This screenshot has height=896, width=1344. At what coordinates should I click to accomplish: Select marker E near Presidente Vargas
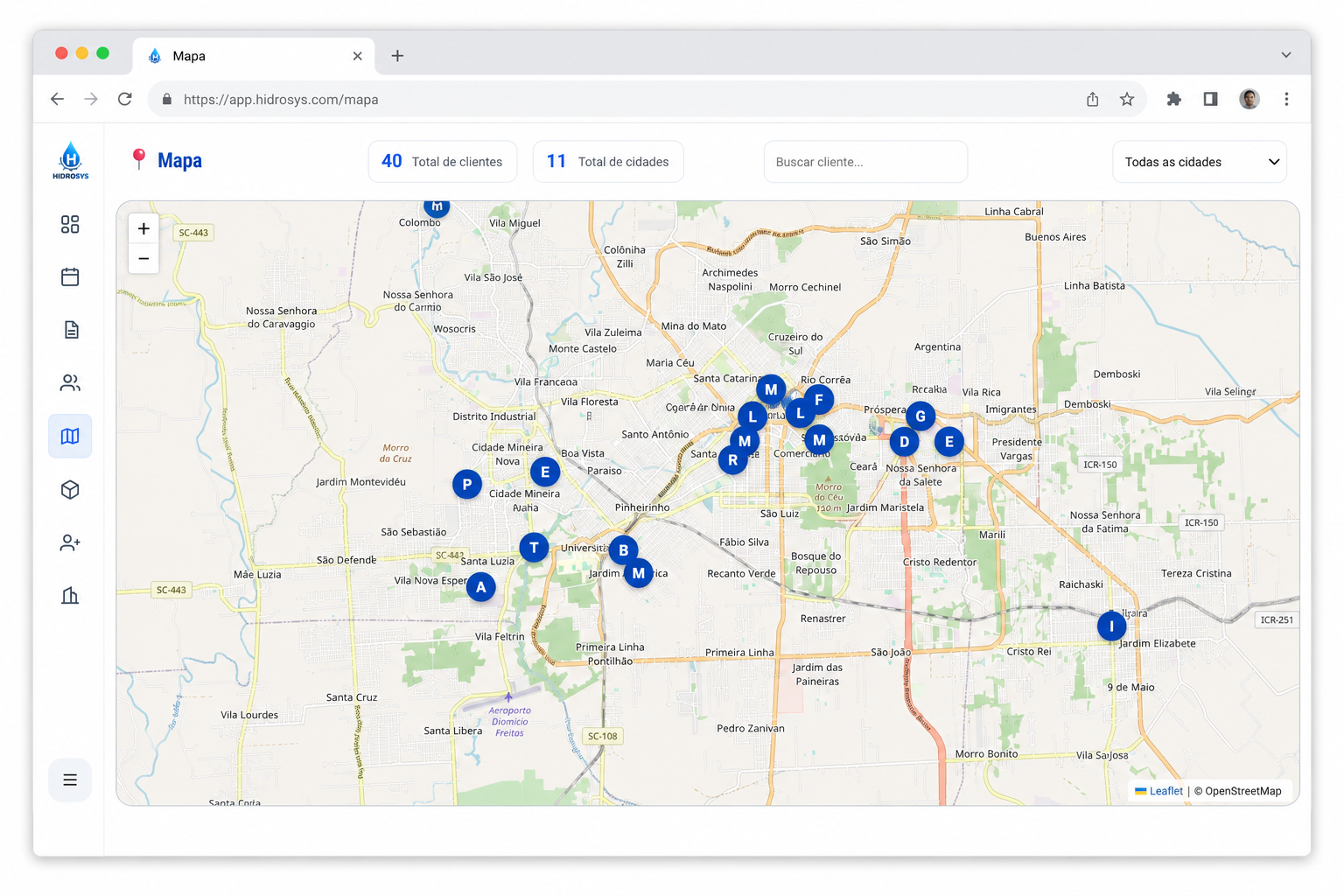(x=948, y=442)
